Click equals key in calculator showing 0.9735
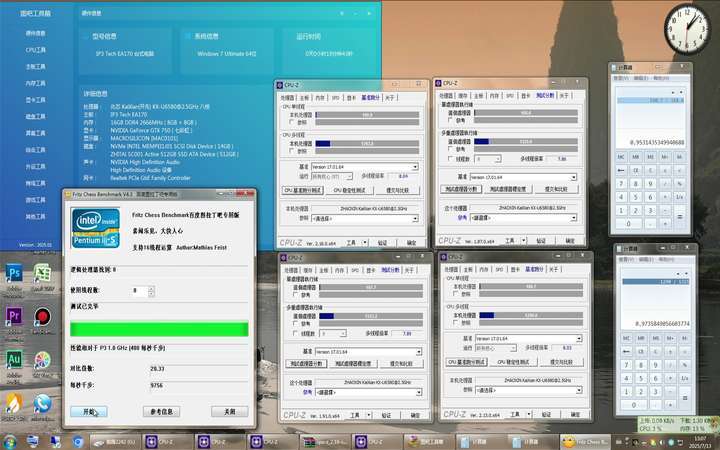Viewport: 720px width, 450px height. point(685,399)
